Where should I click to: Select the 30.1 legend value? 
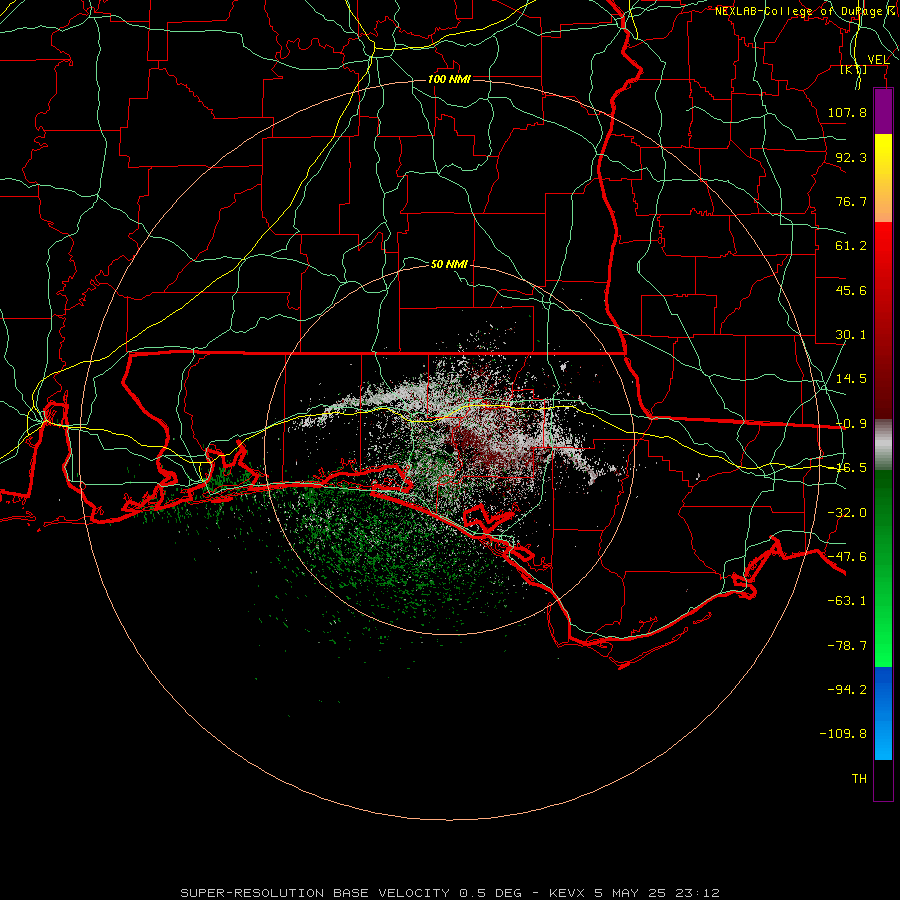click(x=851, y=335)
